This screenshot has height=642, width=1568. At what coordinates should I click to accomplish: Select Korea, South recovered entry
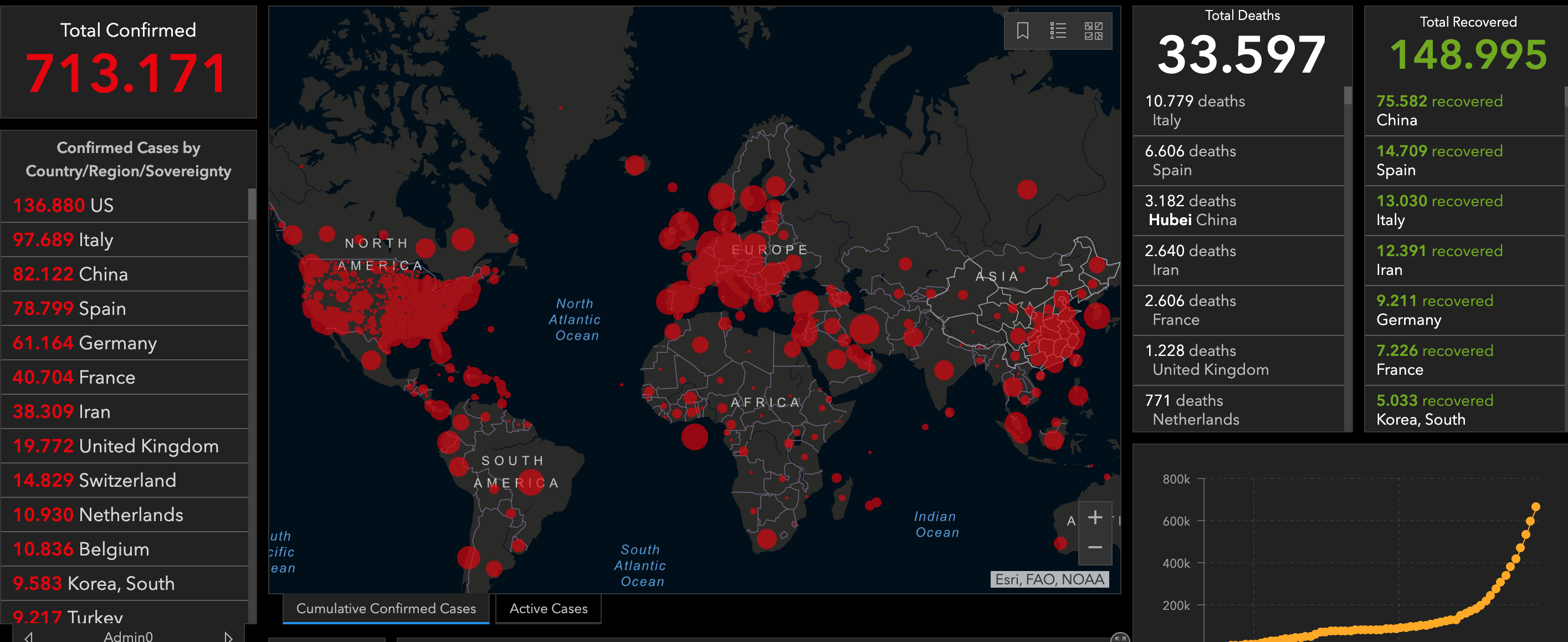(x=1464, y=410)
